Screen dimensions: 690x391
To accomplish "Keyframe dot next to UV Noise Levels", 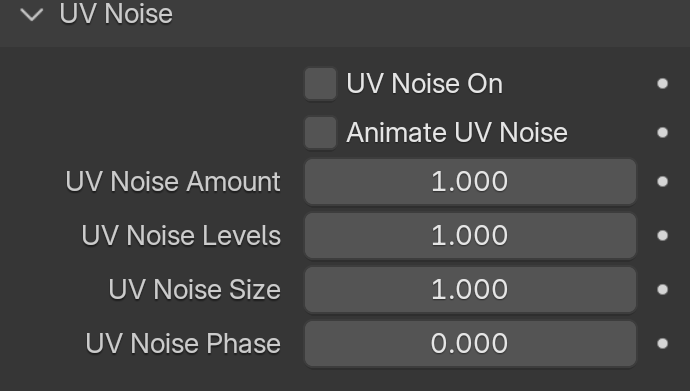I will pos(662,236).
